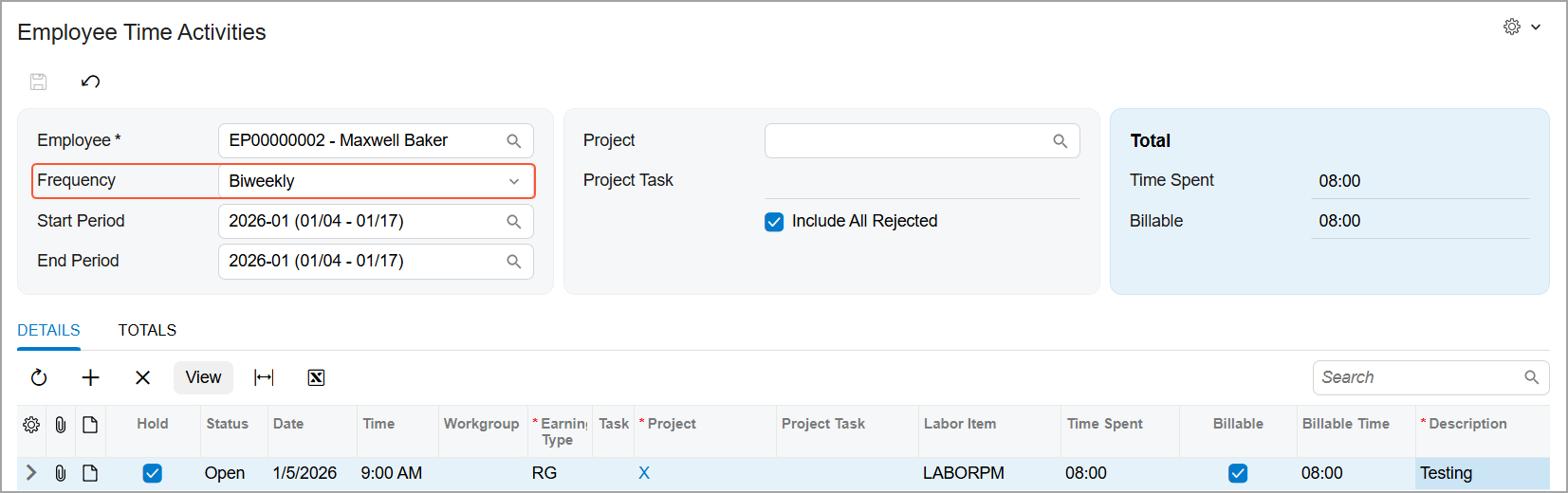Toggle the Billable checkbox in the row
Viewport: 1568px width, 493px height.
coord(1238,473)
